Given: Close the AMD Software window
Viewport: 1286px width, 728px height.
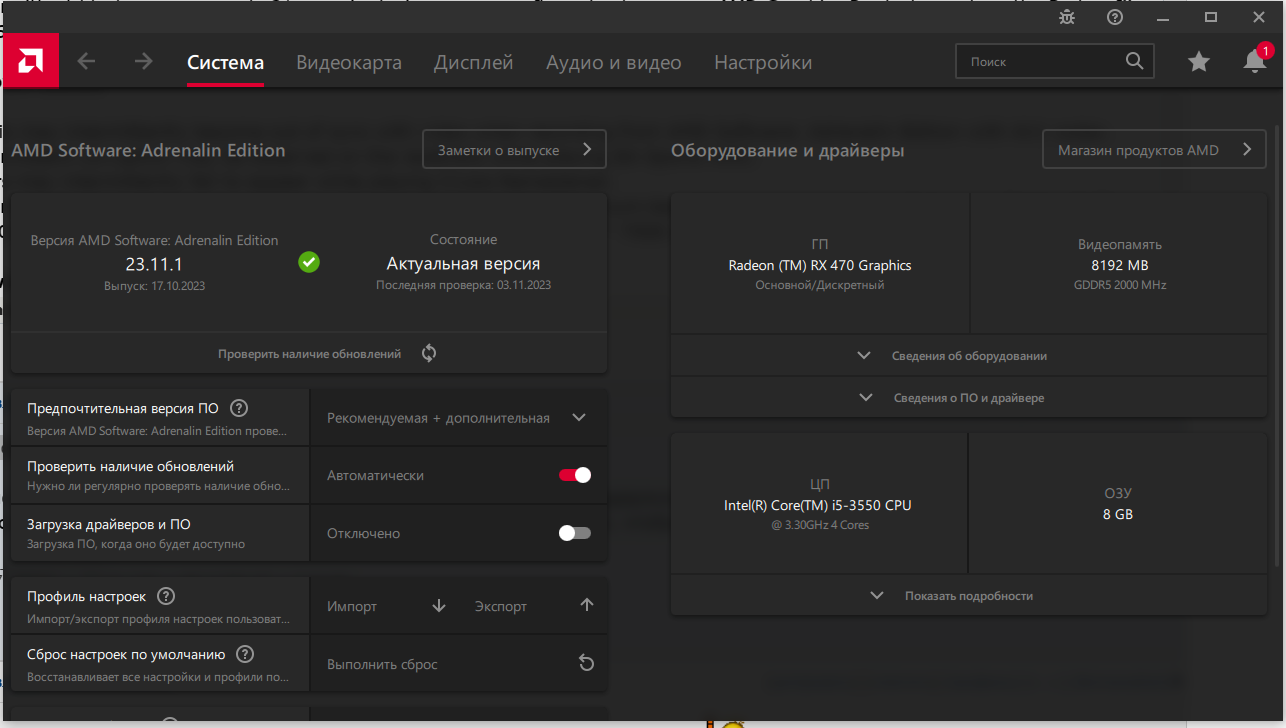Looking at the screenshot, I should point(1259,17).
